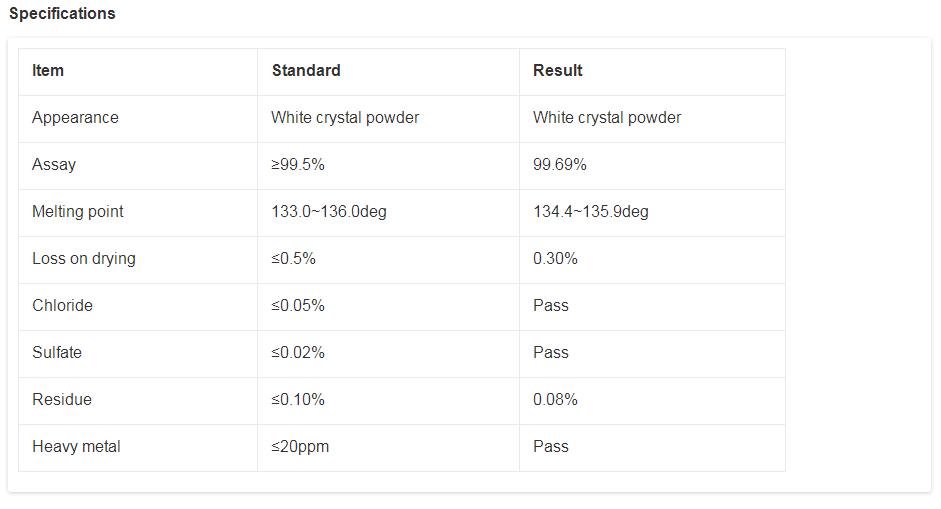Click the 133.0~136.0deg standard value
This screenshot has height=509, width=941.
point(328,212)
